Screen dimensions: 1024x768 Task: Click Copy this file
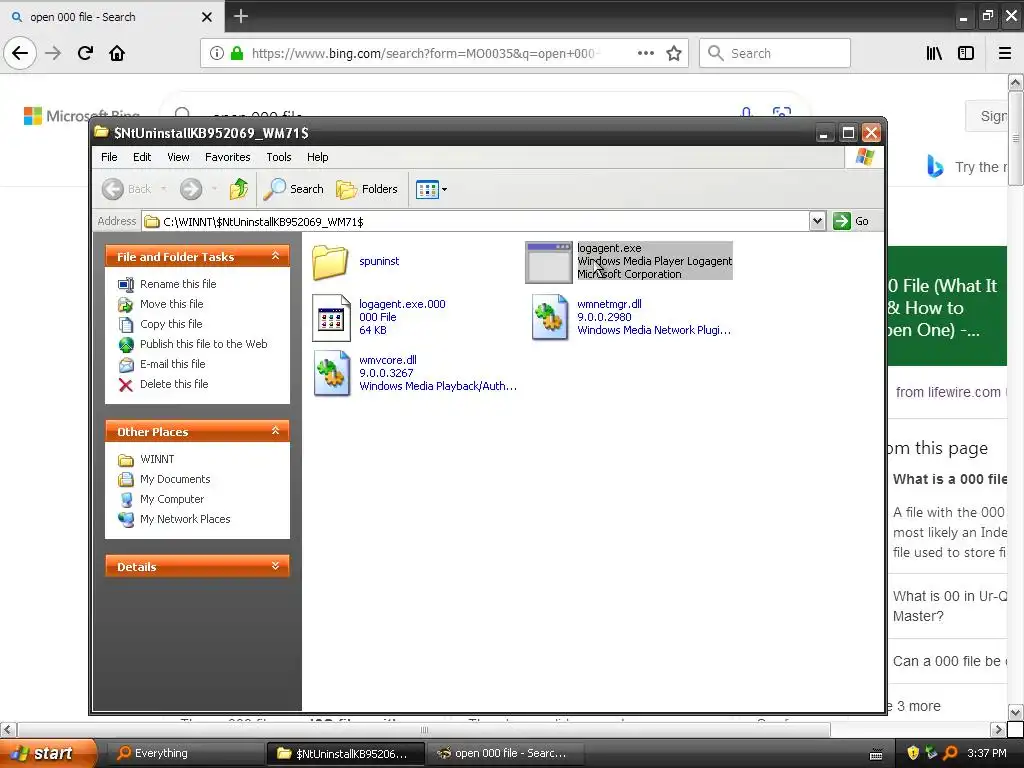click(171, 324)
